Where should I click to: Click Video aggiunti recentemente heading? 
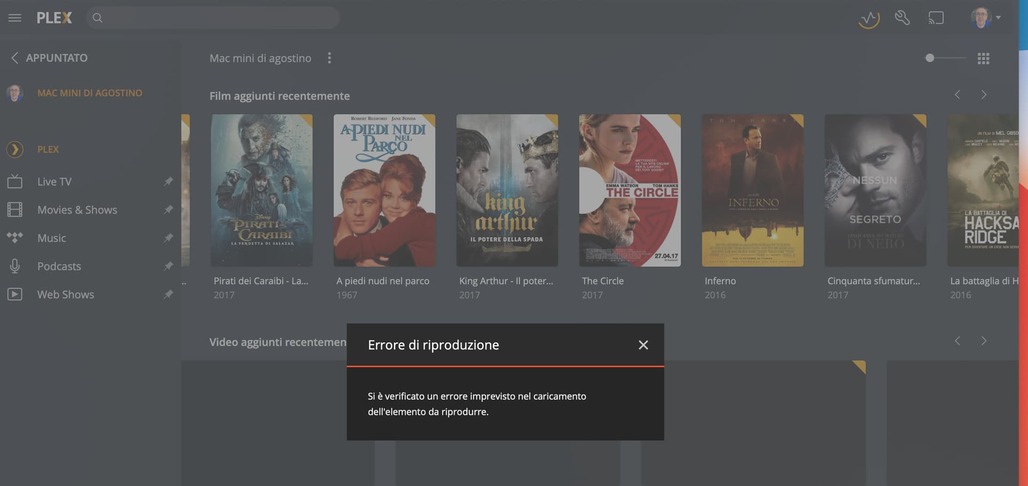point(278,342)
